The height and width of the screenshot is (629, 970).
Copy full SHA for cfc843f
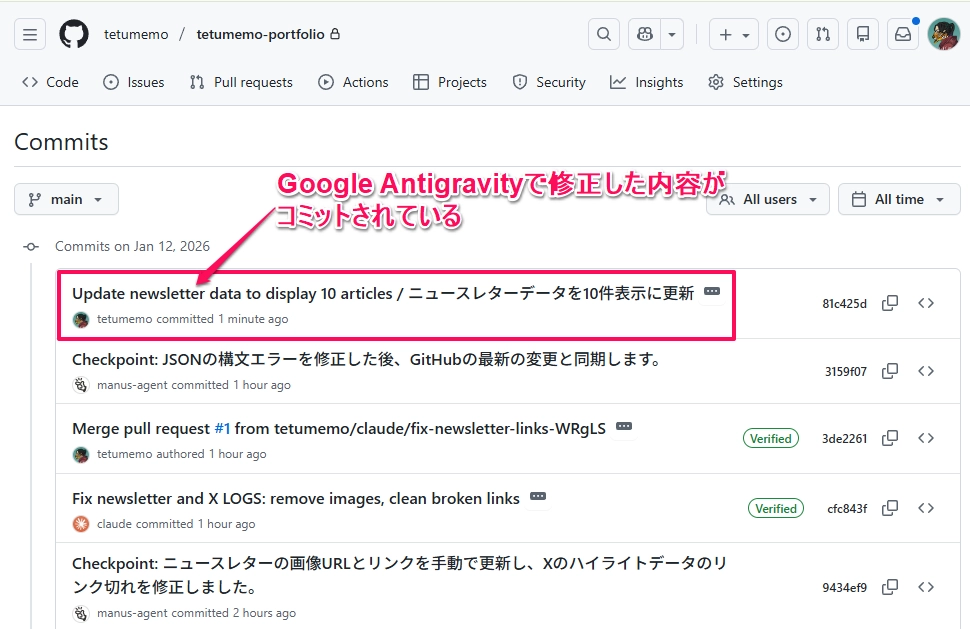pos(890,508)
